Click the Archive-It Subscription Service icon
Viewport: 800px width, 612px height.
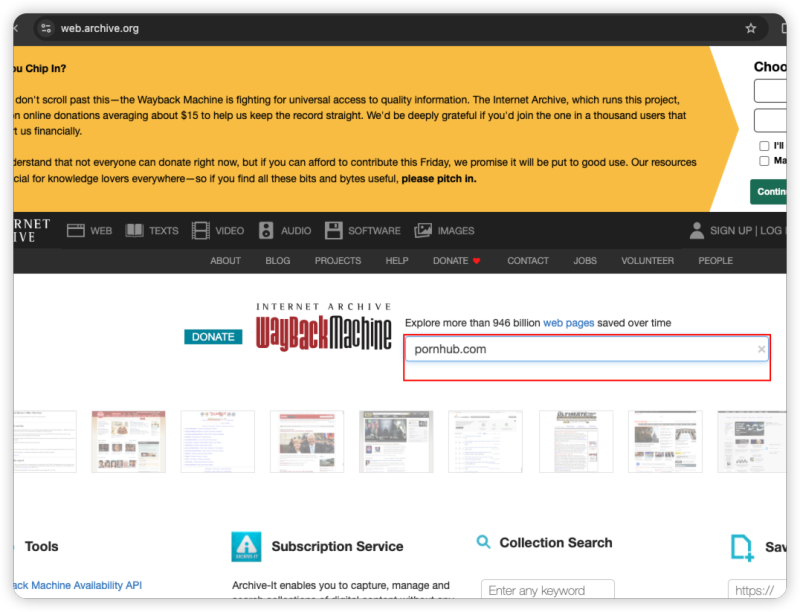point(246,547)
